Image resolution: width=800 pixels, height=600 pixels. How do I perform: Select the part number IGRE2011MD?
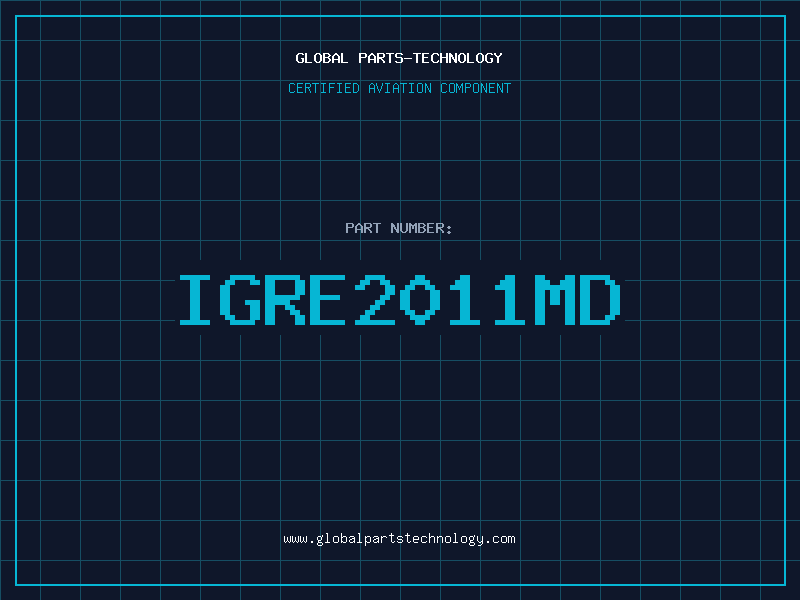399,299
